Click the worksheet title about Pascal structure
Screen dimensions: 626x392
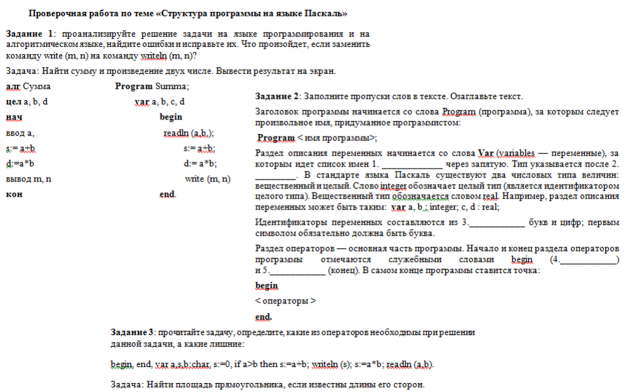(188, 14)
